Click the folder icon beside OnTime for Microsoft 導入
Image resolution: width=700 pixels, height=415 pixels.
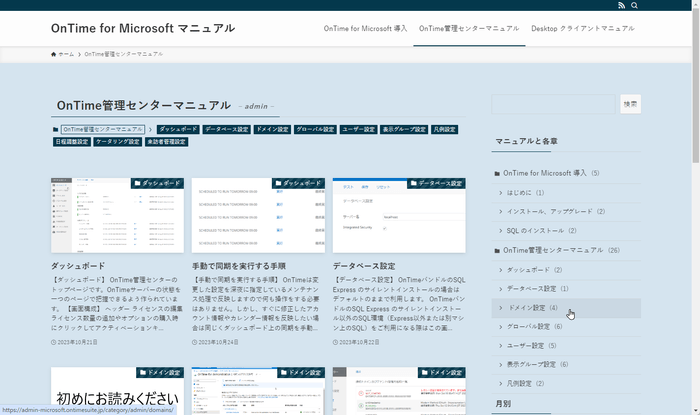click(497, 173)
